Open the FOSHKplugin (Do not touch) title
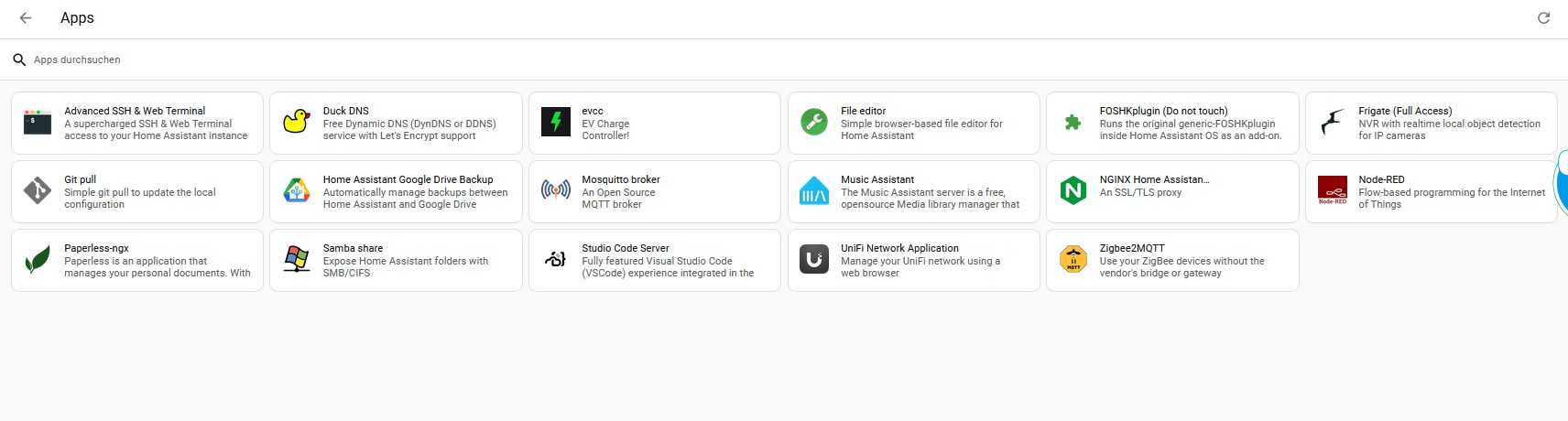Viewport: 1568px width, 421px height. point(1162,111)
